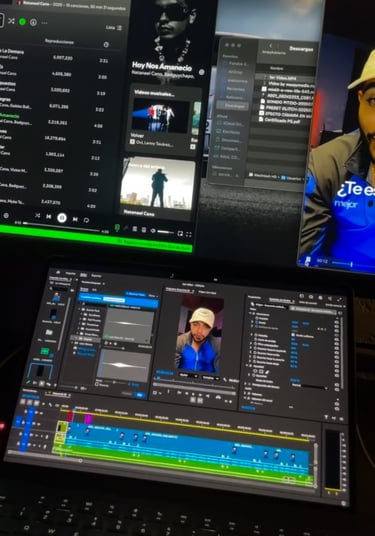375x536 pixels.
Task: Maximize video output with Premiere's top-right fullscreen icon
Action: click(x=339, y=299)
